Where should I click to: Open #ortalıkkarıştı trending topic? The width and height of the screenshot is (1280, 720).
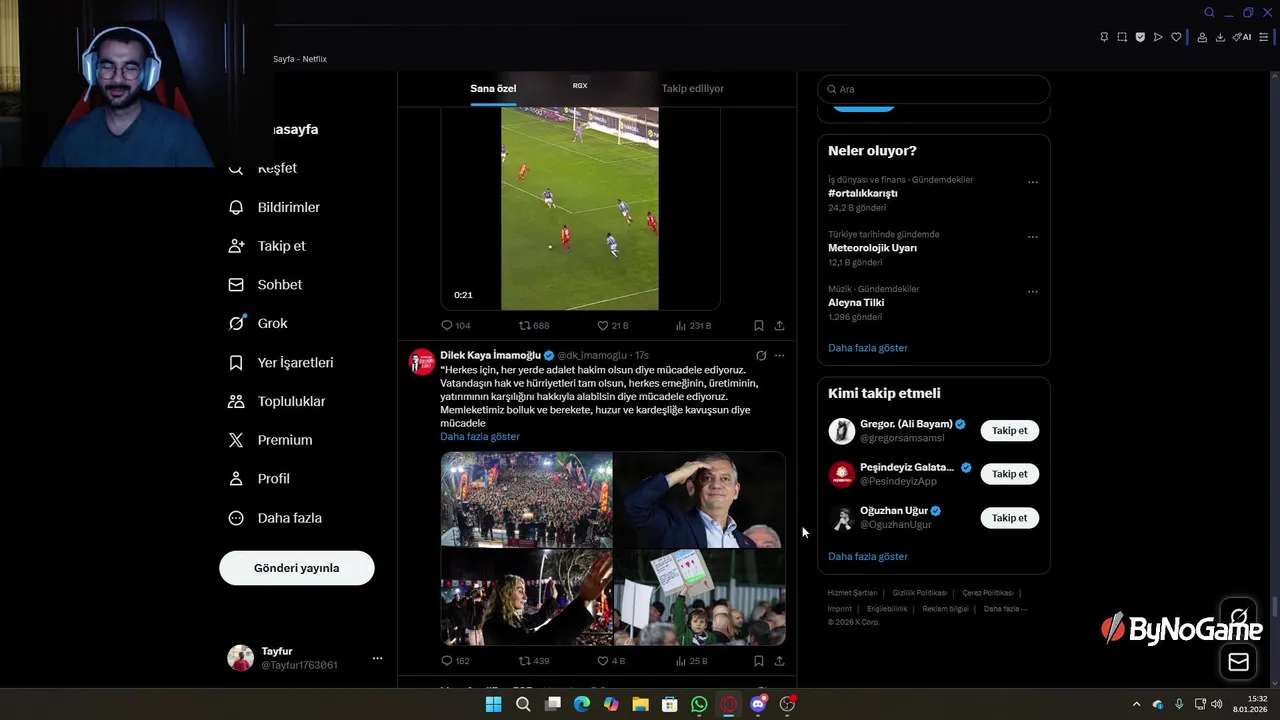click(x=863, y=193)
